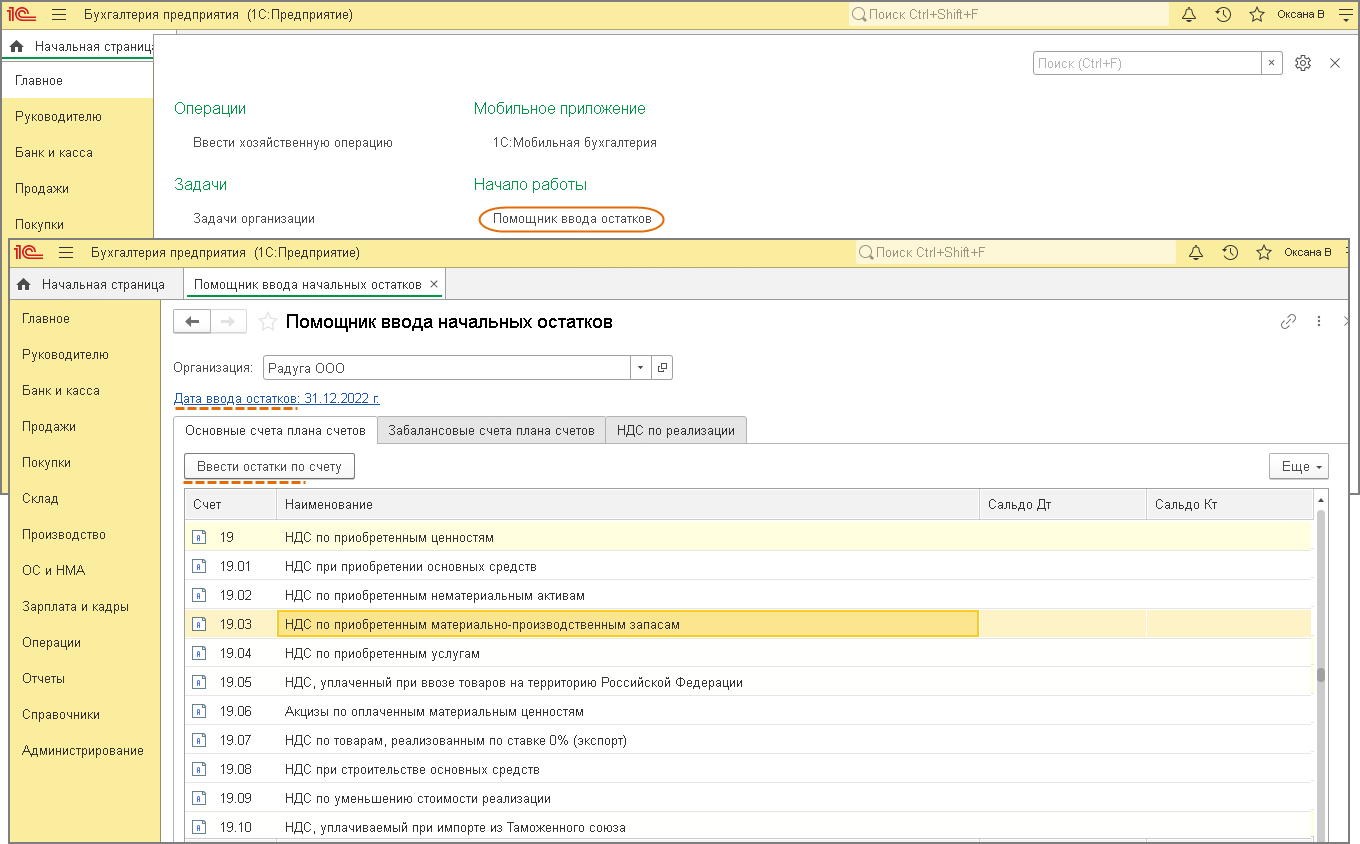Expand the organization dropdown list
Screen dimensions: 1360x844
(x=641, y=368)
